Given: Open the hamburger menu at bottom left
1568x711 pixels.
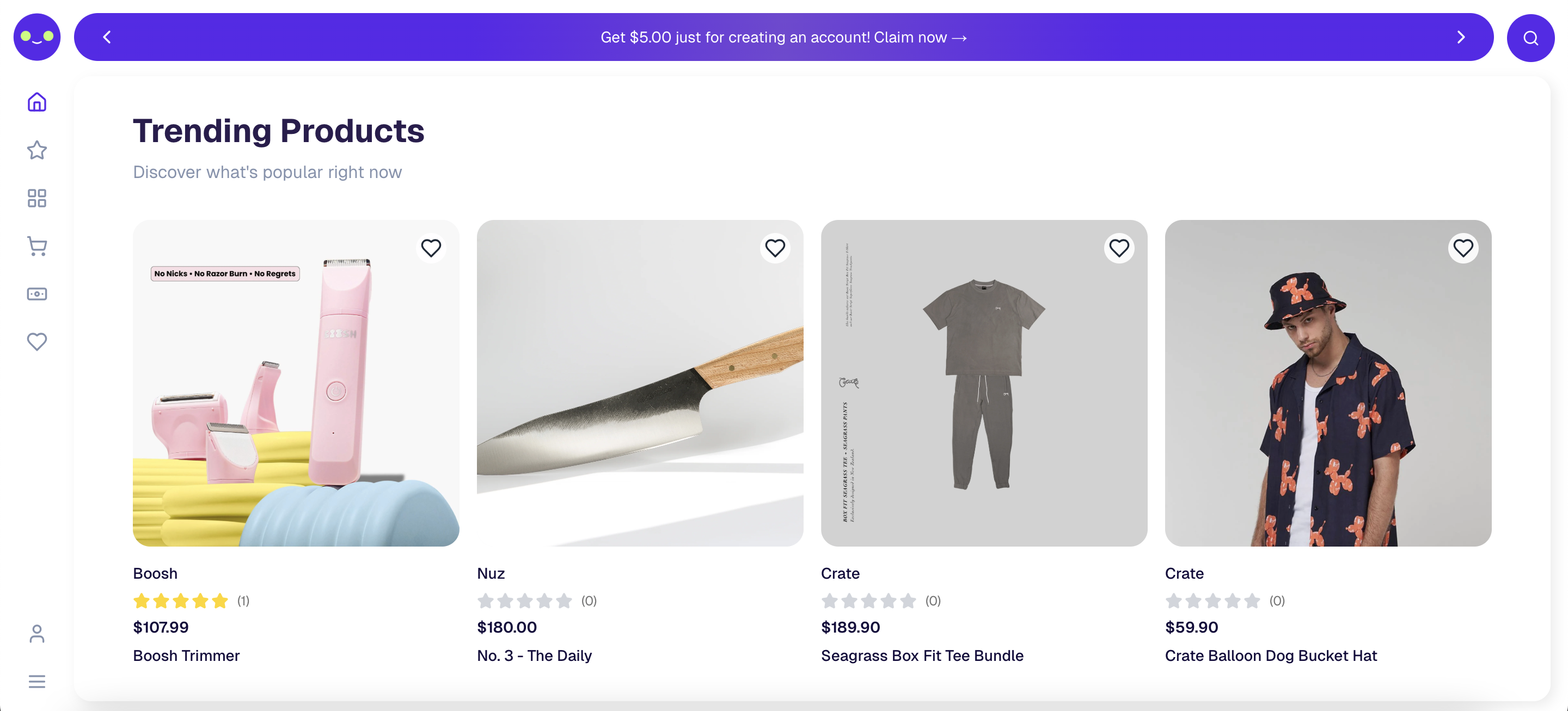Looking at the screenshot, I should tap(36, 681).
